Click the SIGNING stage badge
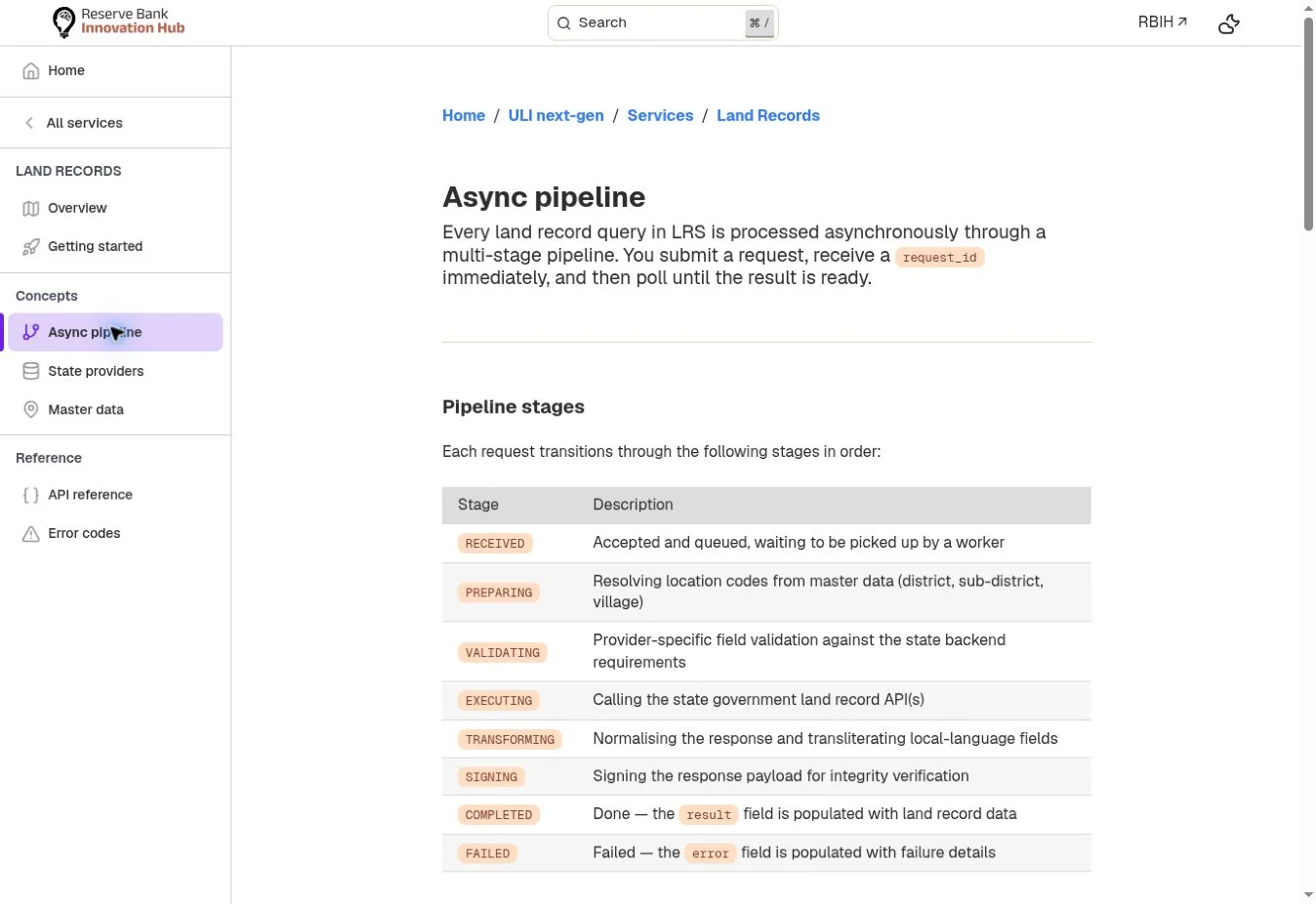This screenshot has width=1316, height=904. 491,778
